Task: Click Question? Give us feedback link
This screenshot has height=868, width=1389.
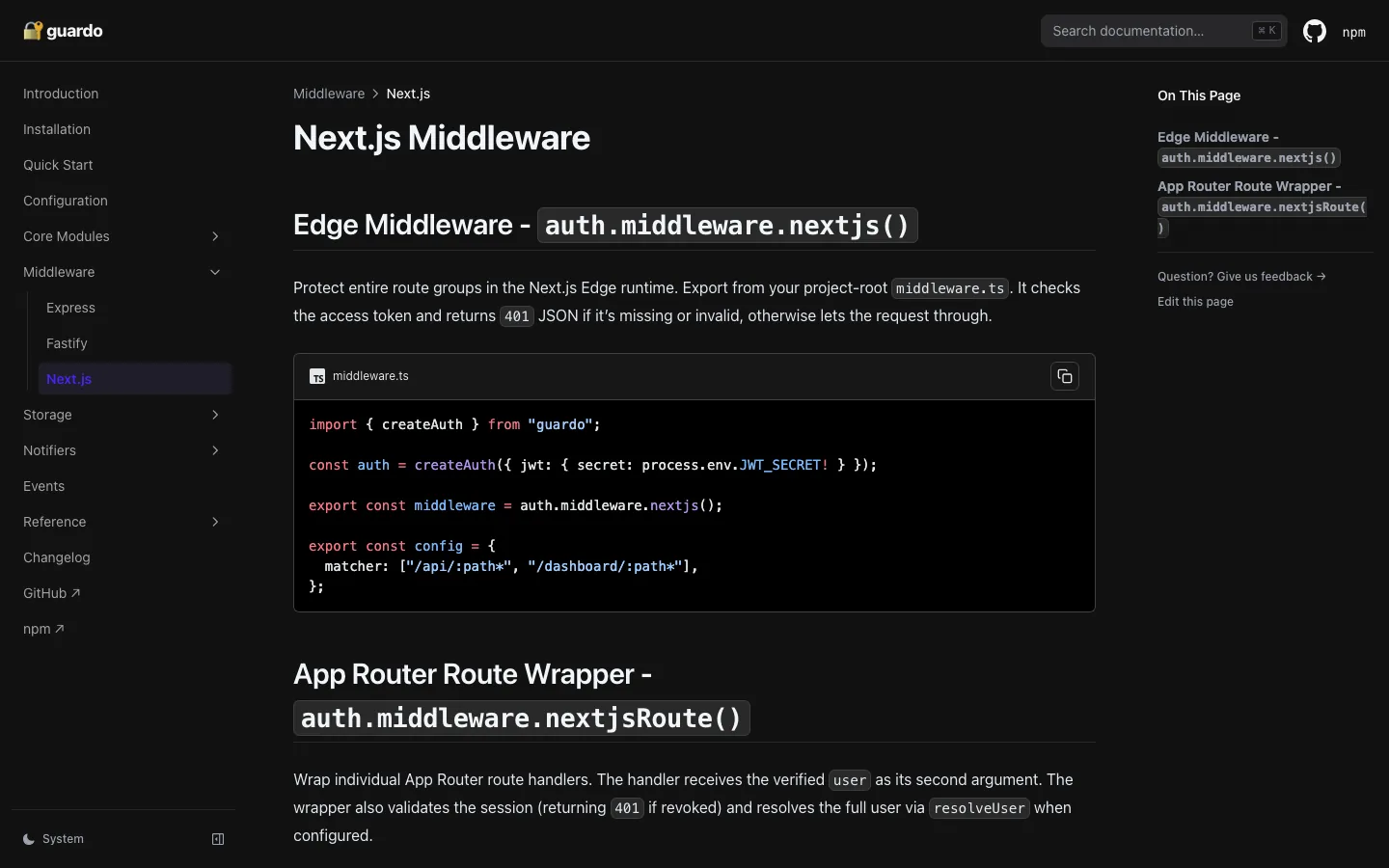Action: point(1241,277)
